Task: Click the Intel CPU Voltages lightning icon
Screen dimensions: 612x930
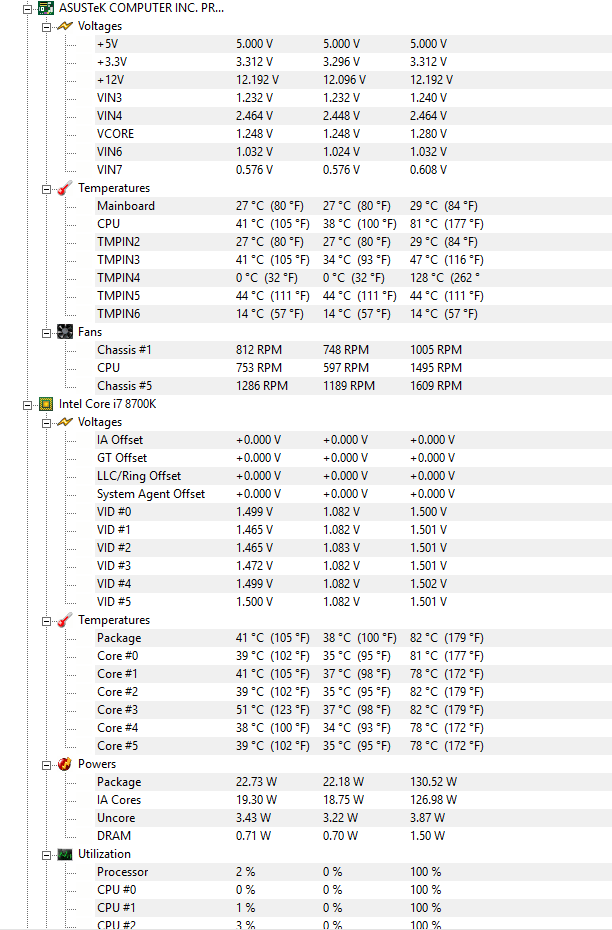Action: click(x=65, y=422)
